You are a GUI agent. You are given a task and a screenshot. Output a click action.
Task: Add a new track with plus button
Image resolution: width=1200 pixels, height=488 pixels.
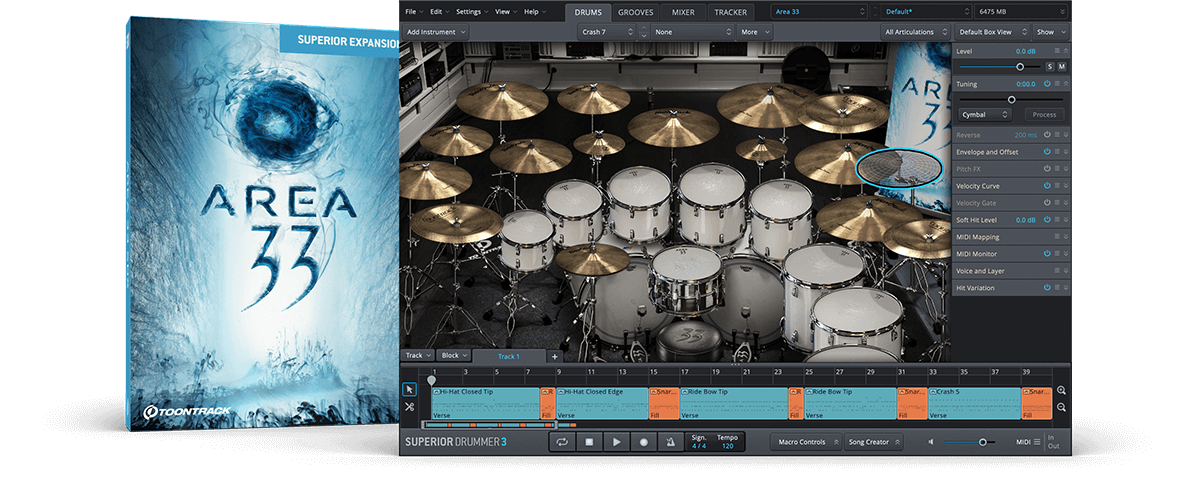(555, 356)
